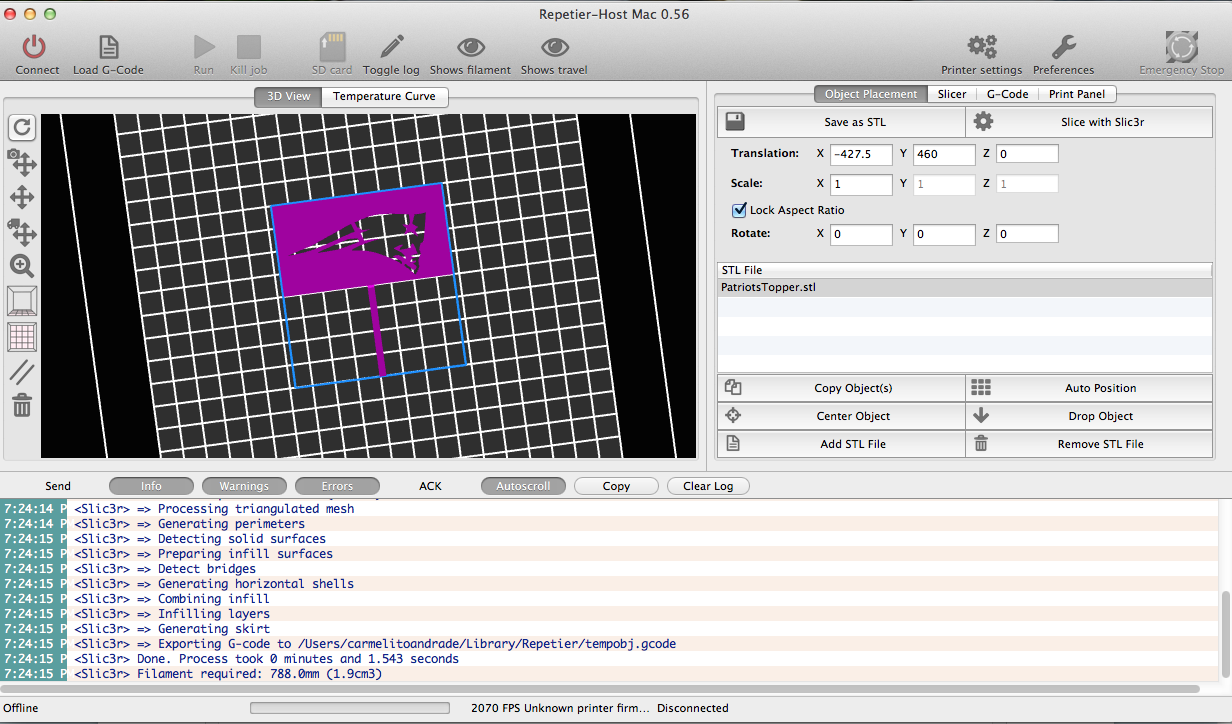Open Preferences wrench icon
The height and width of the screenshot is (724, 1232).
coord(1063,47)
